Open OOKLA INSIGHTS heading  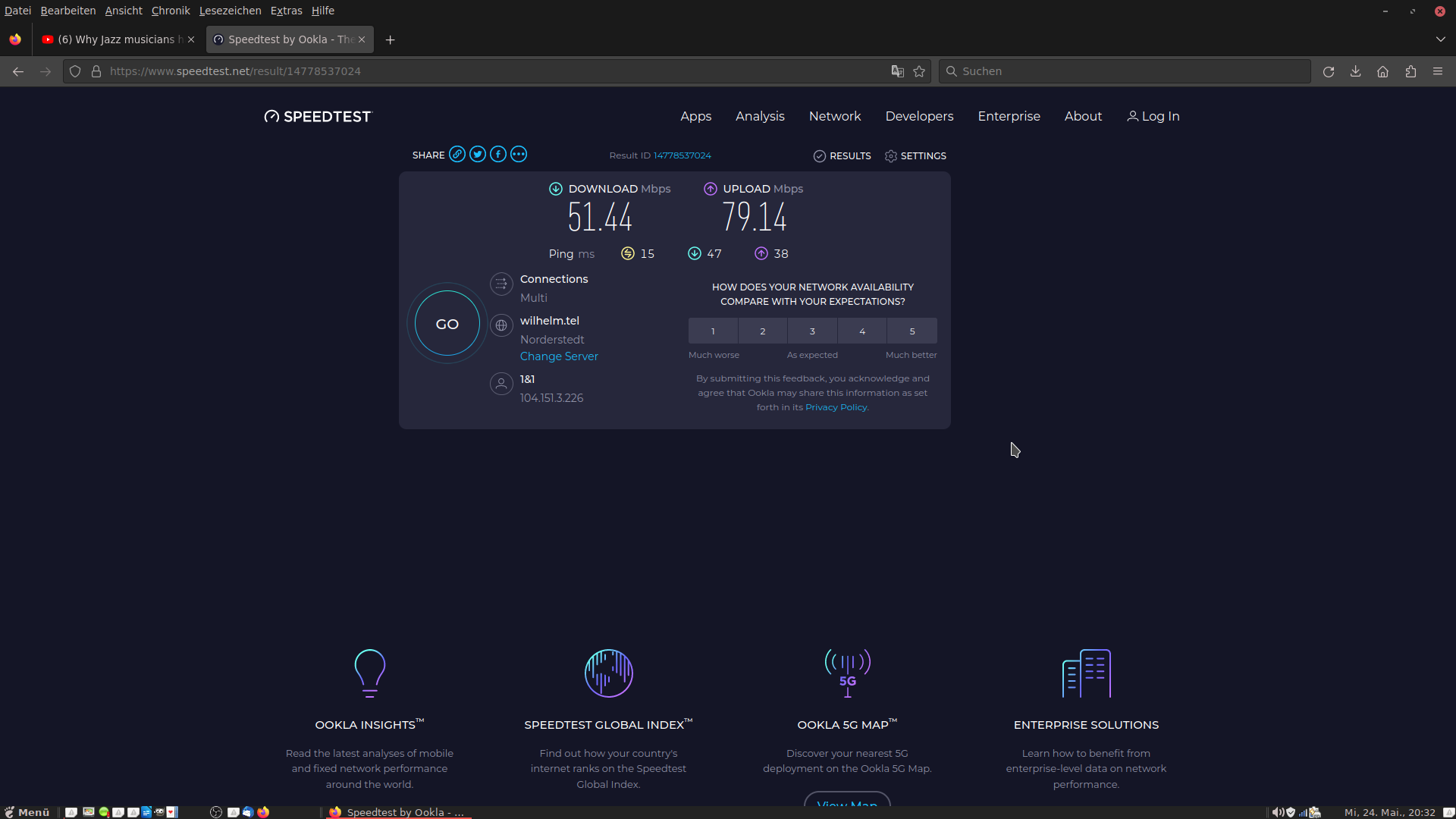click(x=369, y=725)
